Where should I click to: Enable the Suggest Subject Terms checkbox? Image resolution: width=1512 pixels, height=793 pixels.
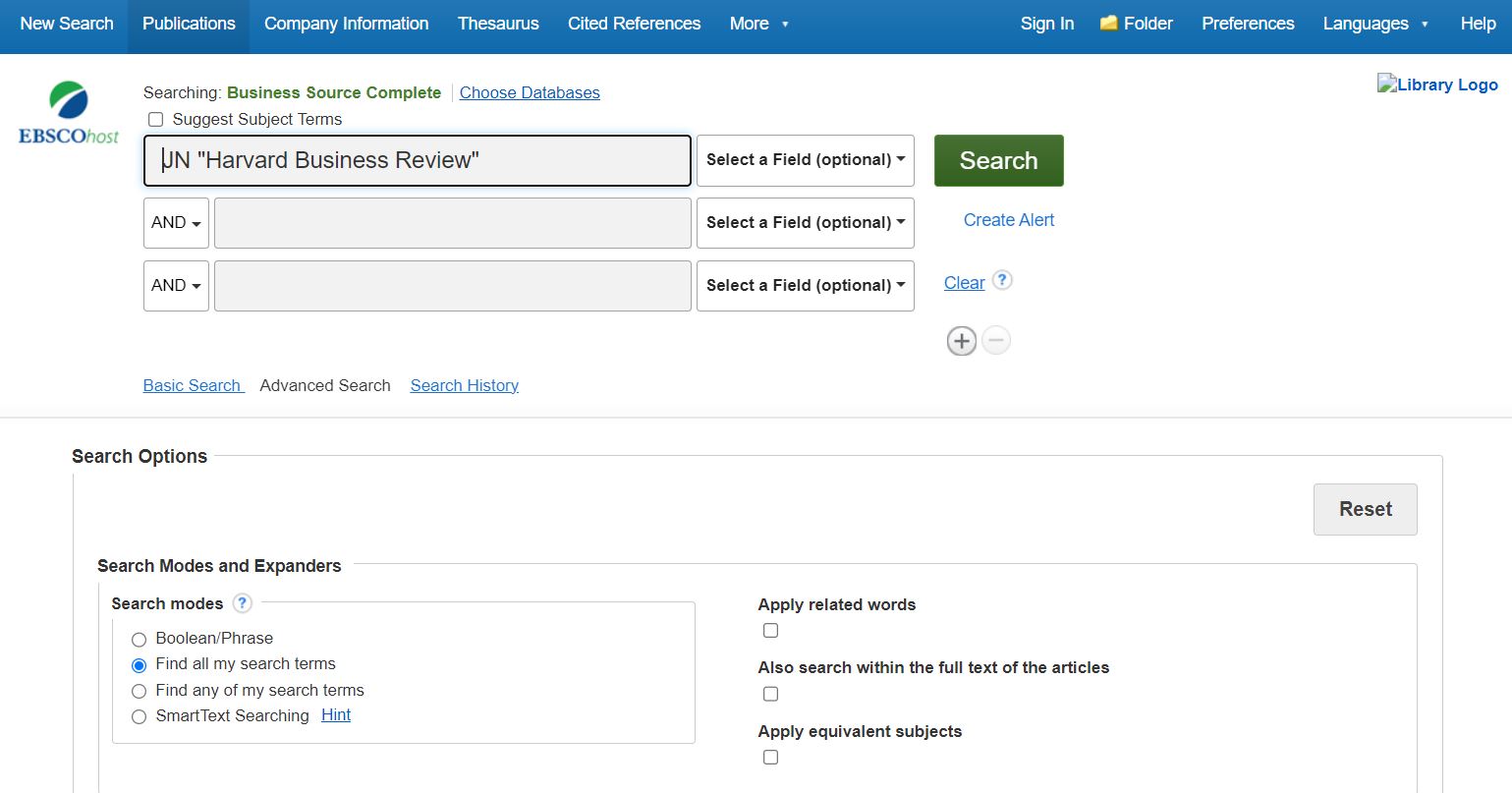click(x=155, y=119)
